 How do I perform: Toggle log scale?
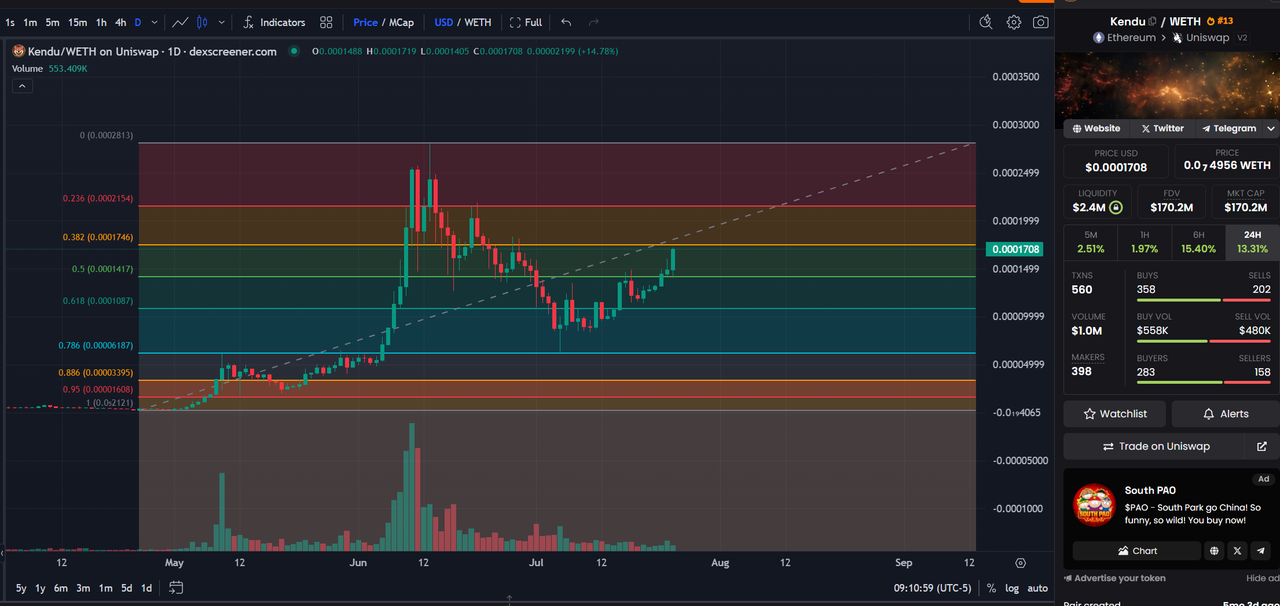[1012, 588]
